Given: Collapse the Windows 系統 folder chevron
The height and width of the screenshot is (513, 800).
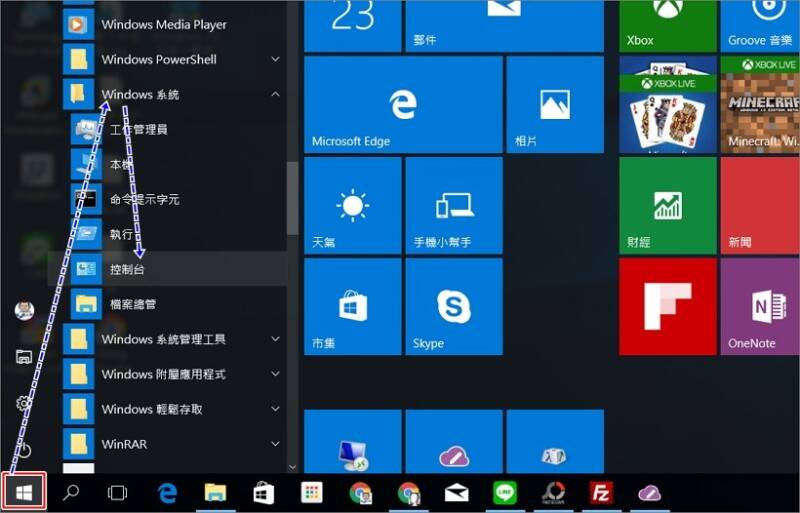Looking at the screenshot, I should point(276,94).
